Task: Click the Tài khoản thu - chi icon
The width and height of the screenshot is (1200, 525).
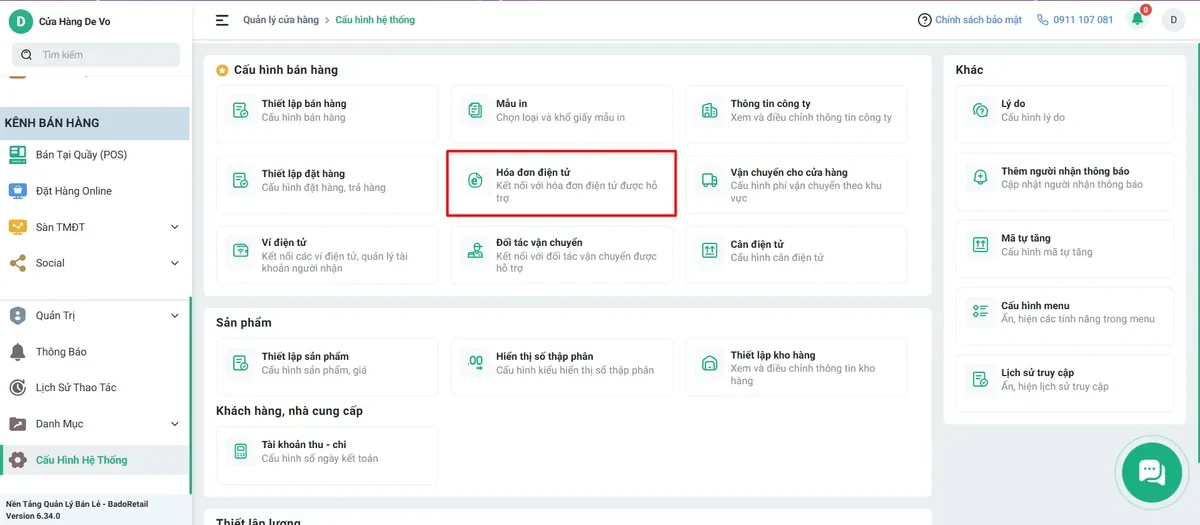Action: pos(240,451)
